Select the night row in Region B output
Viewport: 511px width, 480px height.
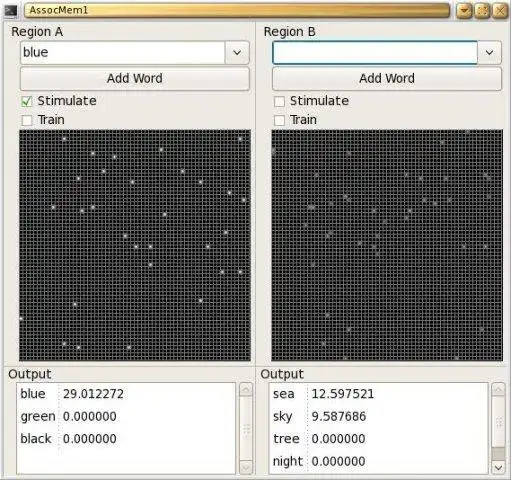(379, 461)
